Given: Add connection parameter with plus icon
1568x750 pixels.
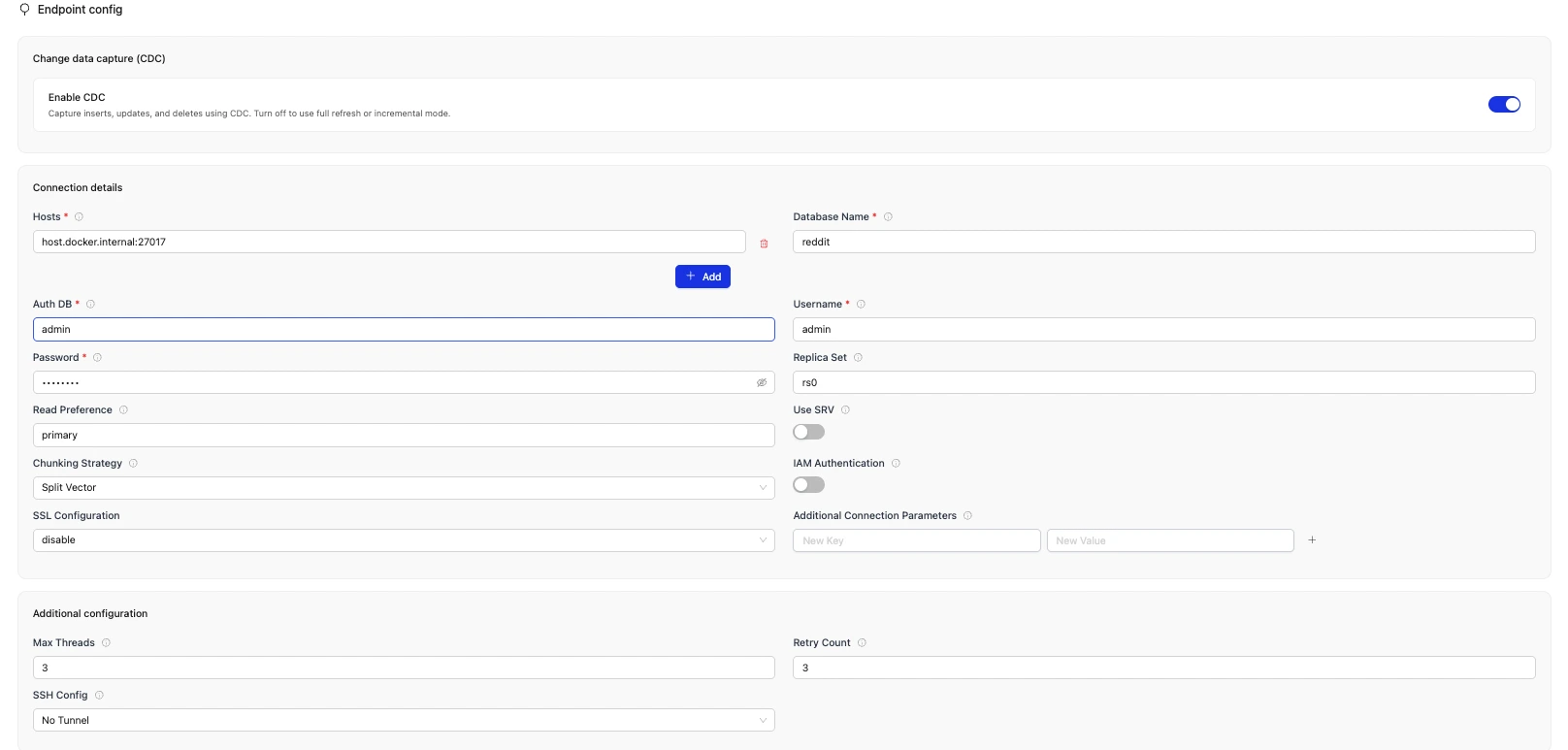Looking at the screenshot, I should tap(1312, 540).
